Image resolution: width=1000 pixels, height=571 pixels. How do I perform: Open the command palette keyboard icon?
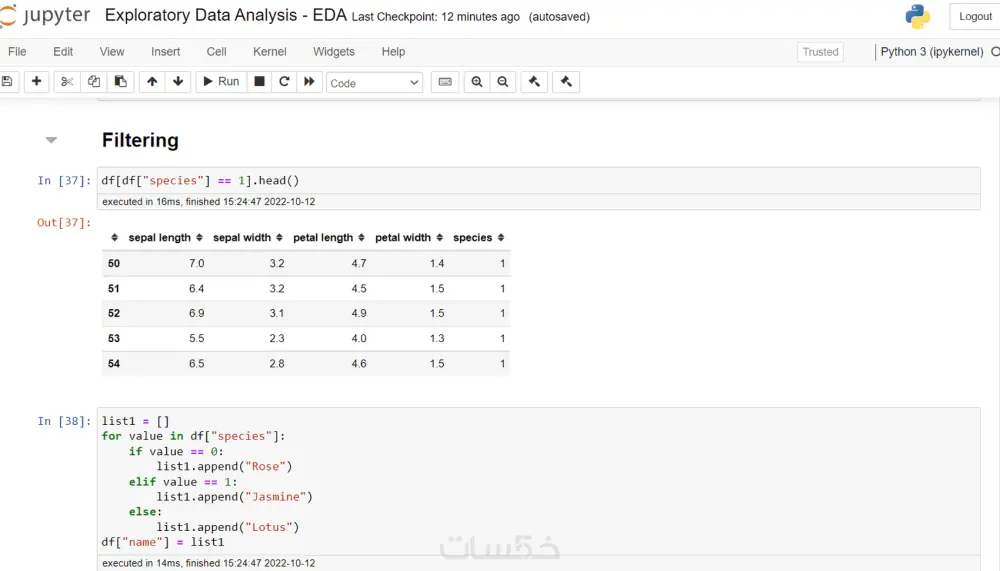[445, 82]
